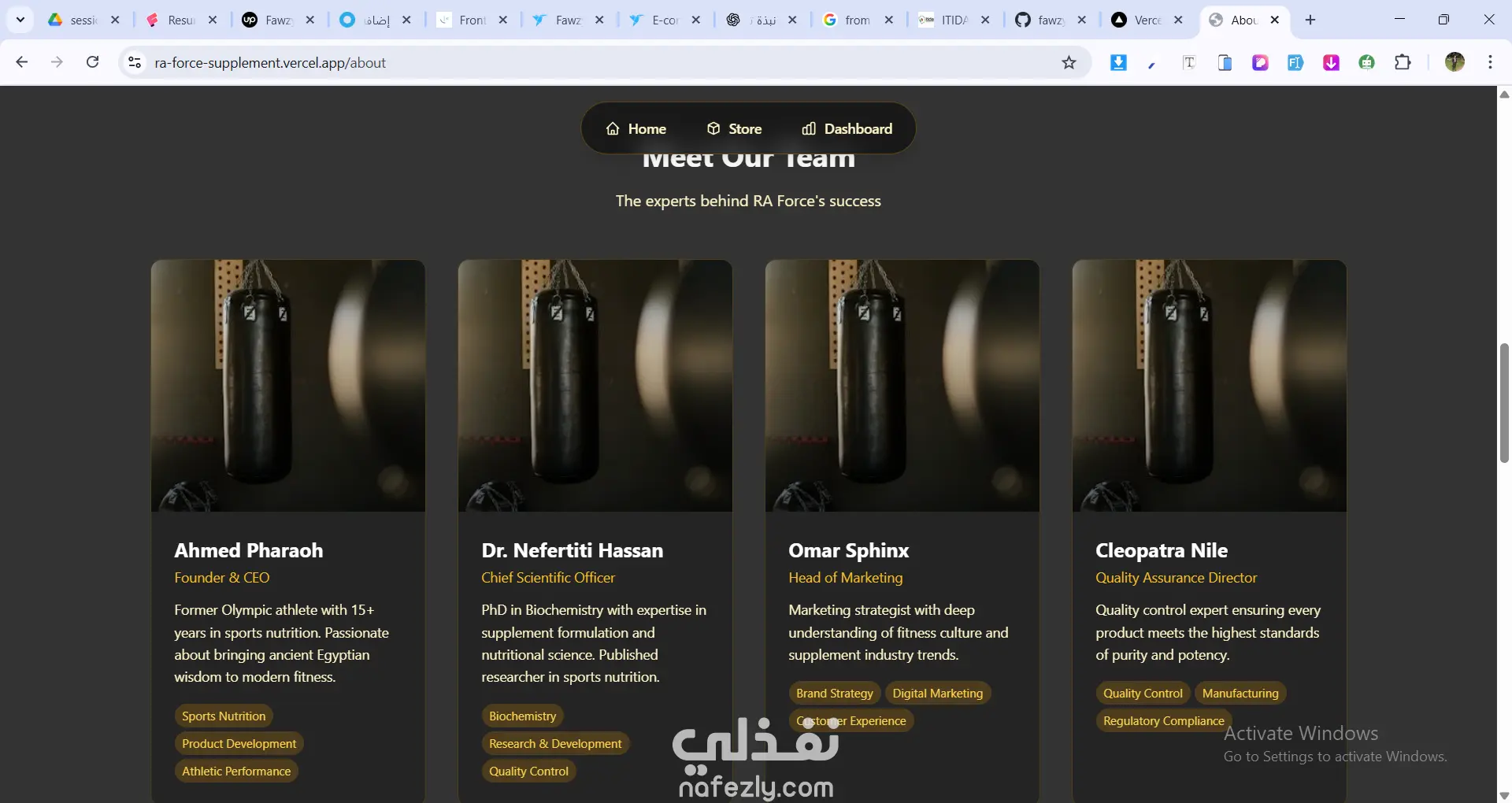
Task: Click Ahmed Pharaoh's team photo
Action: 288,386
